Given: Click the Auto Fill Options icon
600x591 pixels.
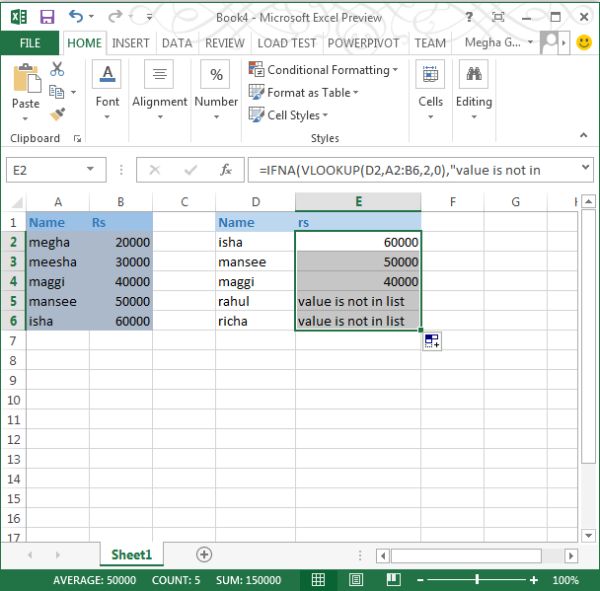Looking at the screenshot, I should click(x=432, y=341).
